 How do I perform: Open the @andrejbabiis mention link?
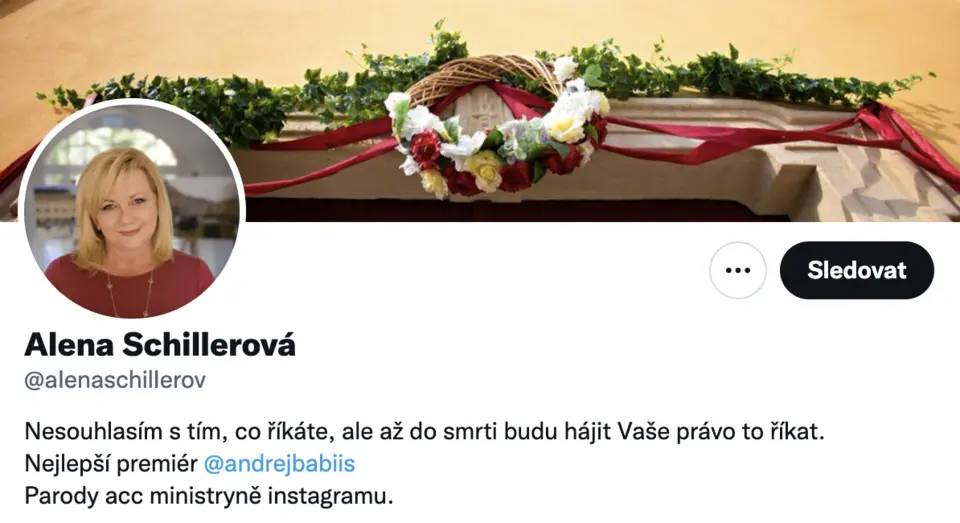click(x=279, y=464)
